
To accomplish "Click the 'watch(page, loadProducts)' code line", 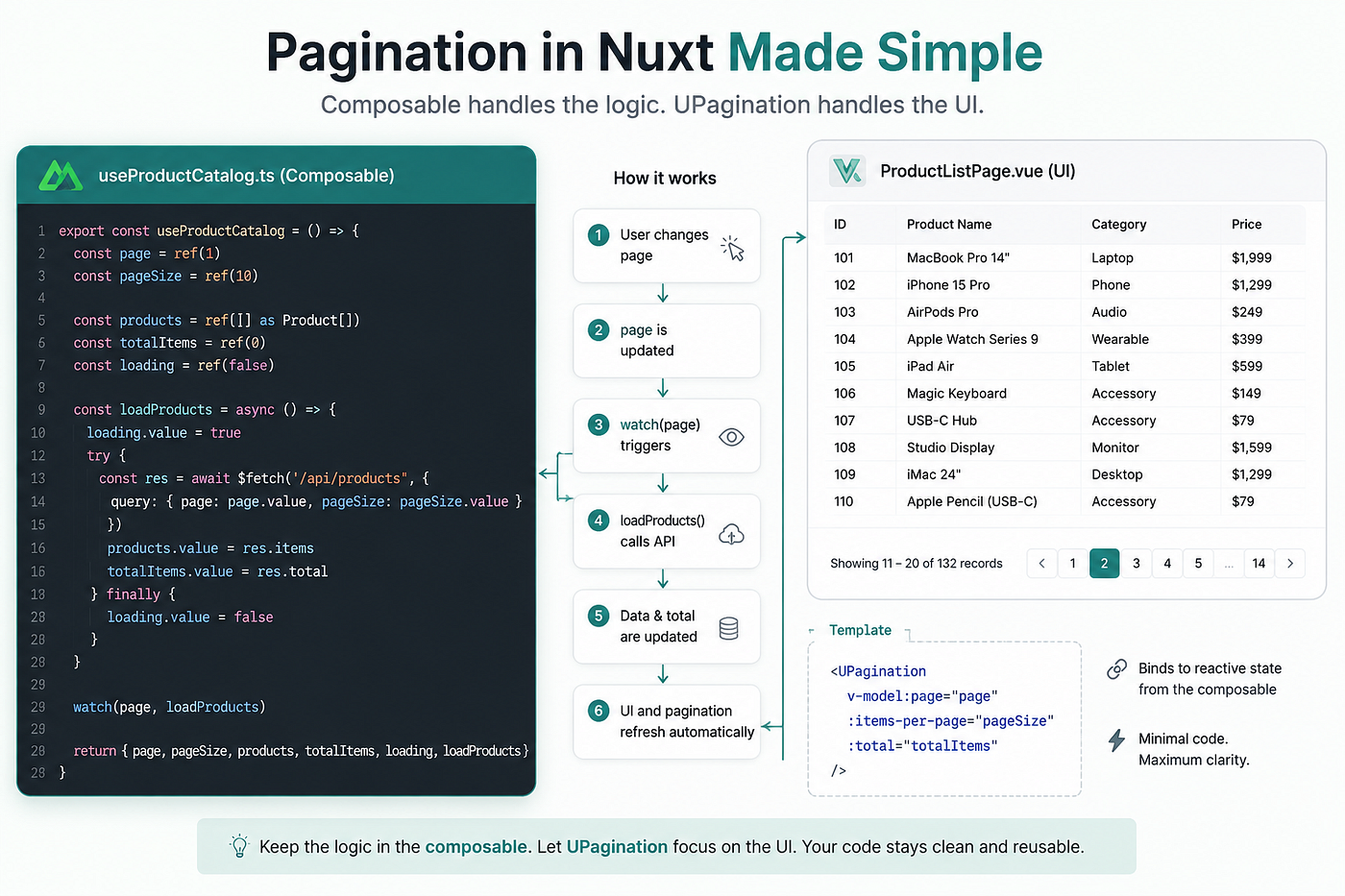I will pyautogui.click(x=169, y=707).
